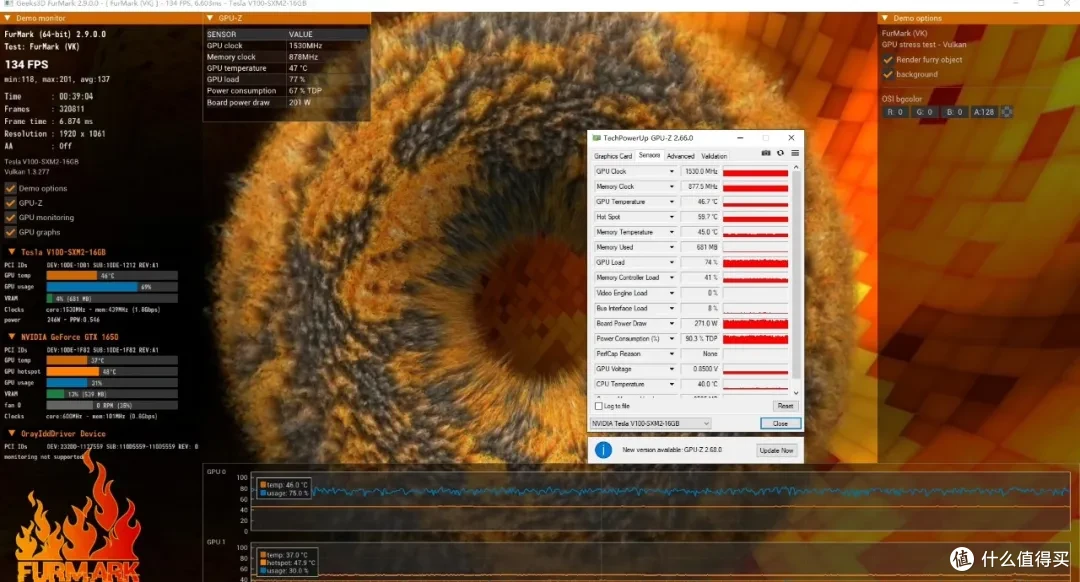Viewport: 1080px width, 582px height.
Task: Collapse the Demo monitor panel
Action: (x=8, y=18)
